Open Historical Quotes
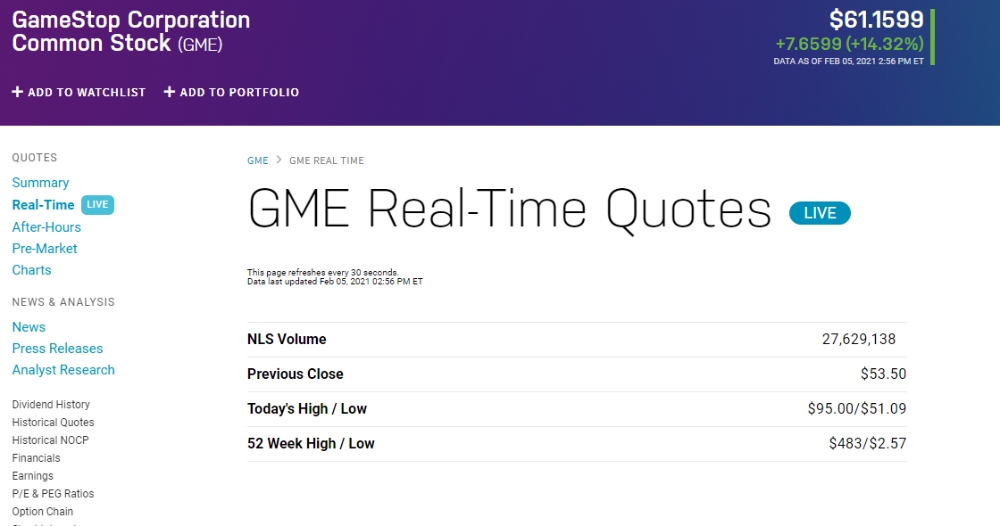 pos(53,423)
